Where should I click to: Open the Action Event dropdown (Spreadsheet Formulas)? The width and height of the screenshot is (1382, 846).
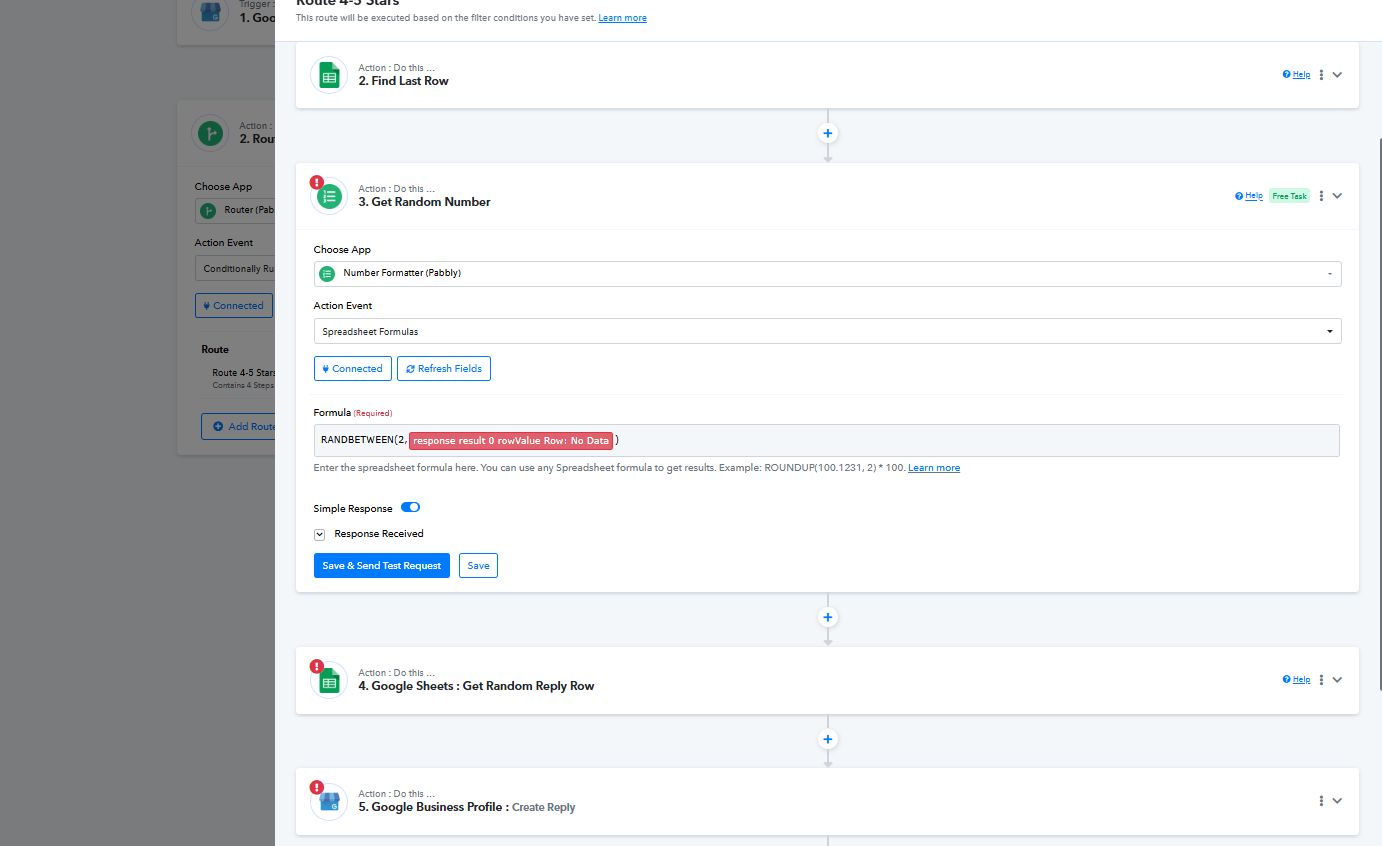[x=827, y=331]
